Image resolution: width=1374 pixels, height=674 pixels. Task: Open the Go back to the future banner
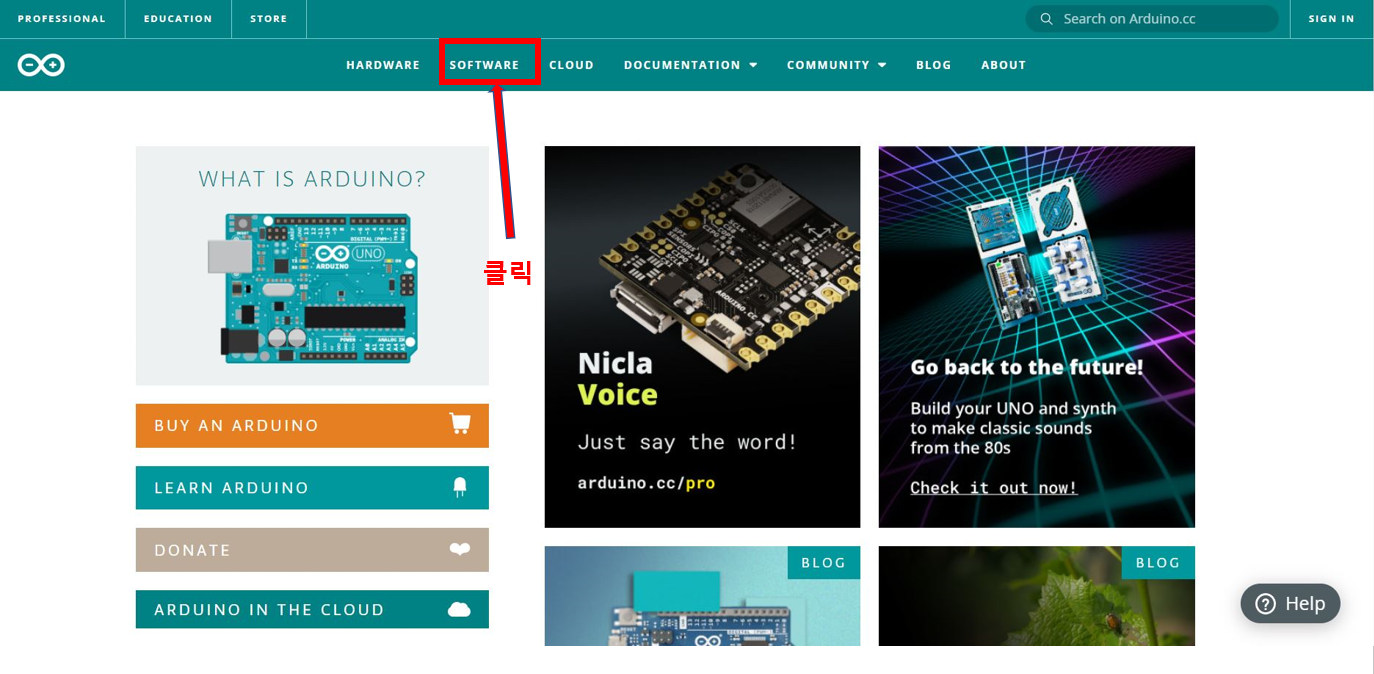(x=1036, y=337)
